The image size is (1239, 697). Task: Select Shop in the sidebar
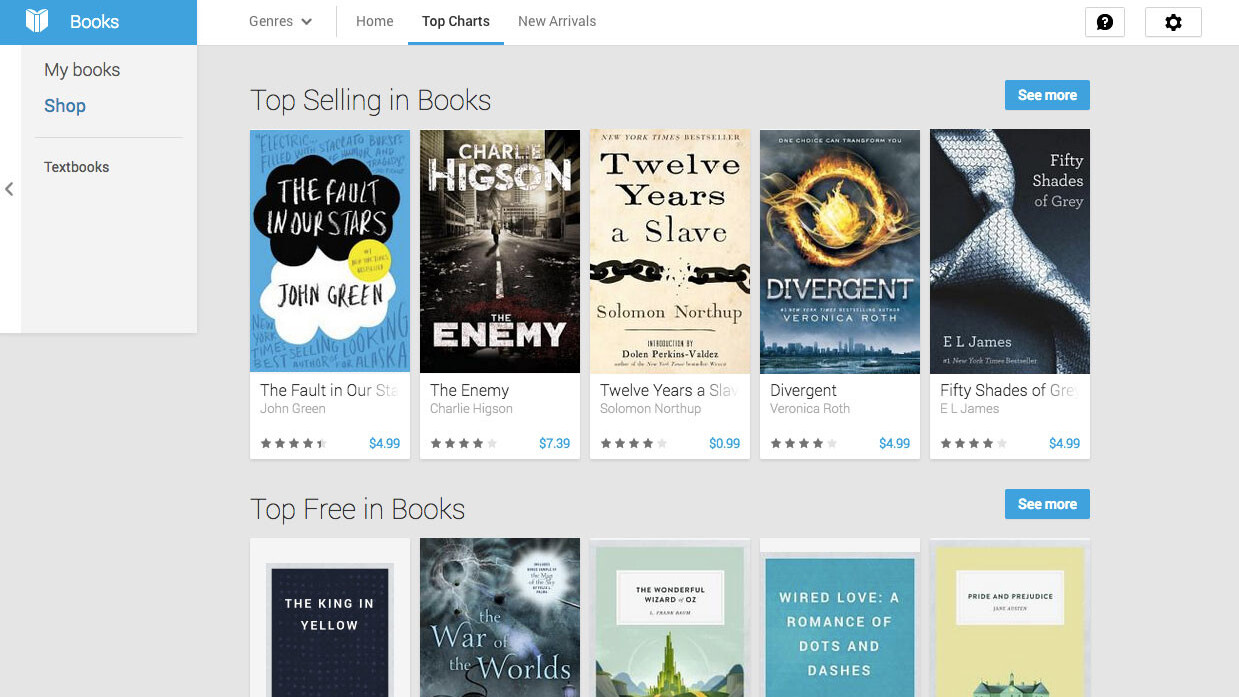(x=65, y=106)
